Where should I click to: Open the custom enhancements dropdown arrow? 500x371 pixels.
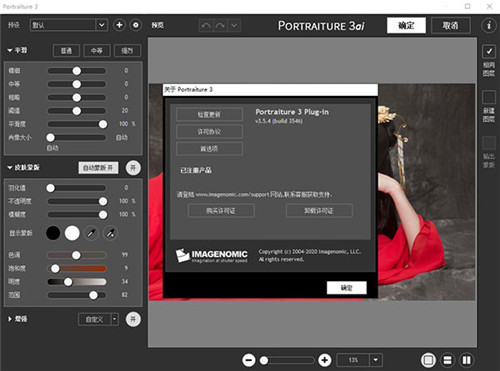(x=115, y=319)
